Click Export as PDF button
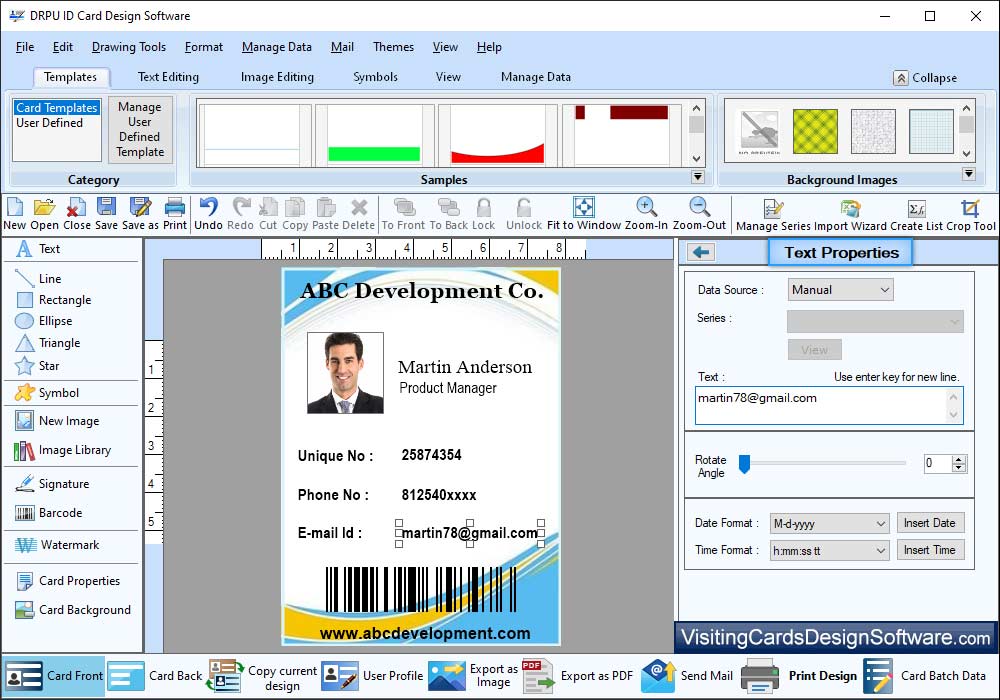The width and height of the screenshot is (1000, 700). (x=578, y=676)
